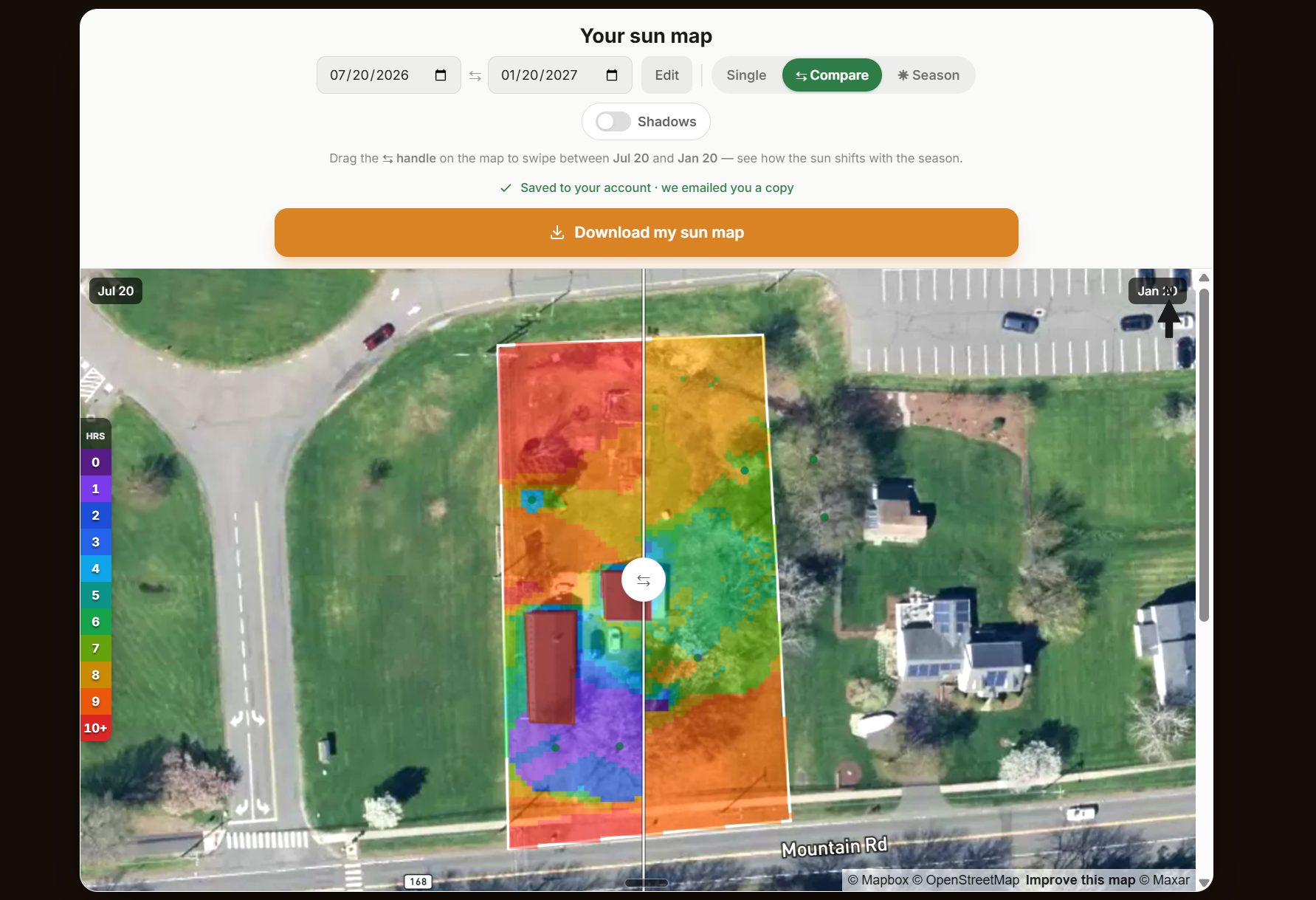
Task: Click the Improve this map link
Action: pyautogui.click(x=1081, y=880)
